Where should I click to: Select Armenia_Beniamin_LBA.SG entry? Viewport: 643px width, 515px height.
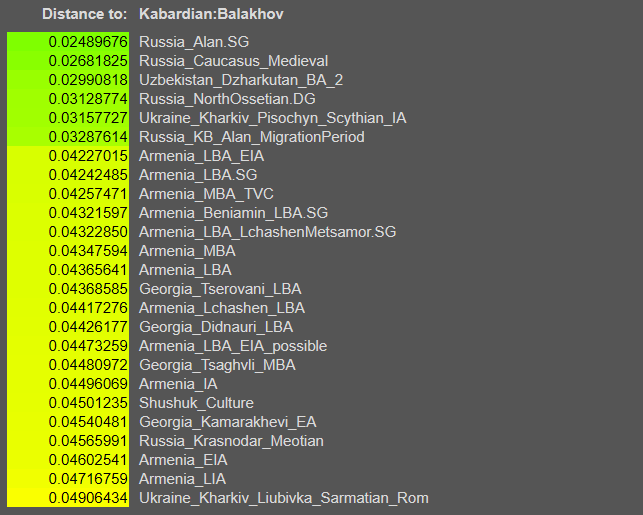coord(233,213)
